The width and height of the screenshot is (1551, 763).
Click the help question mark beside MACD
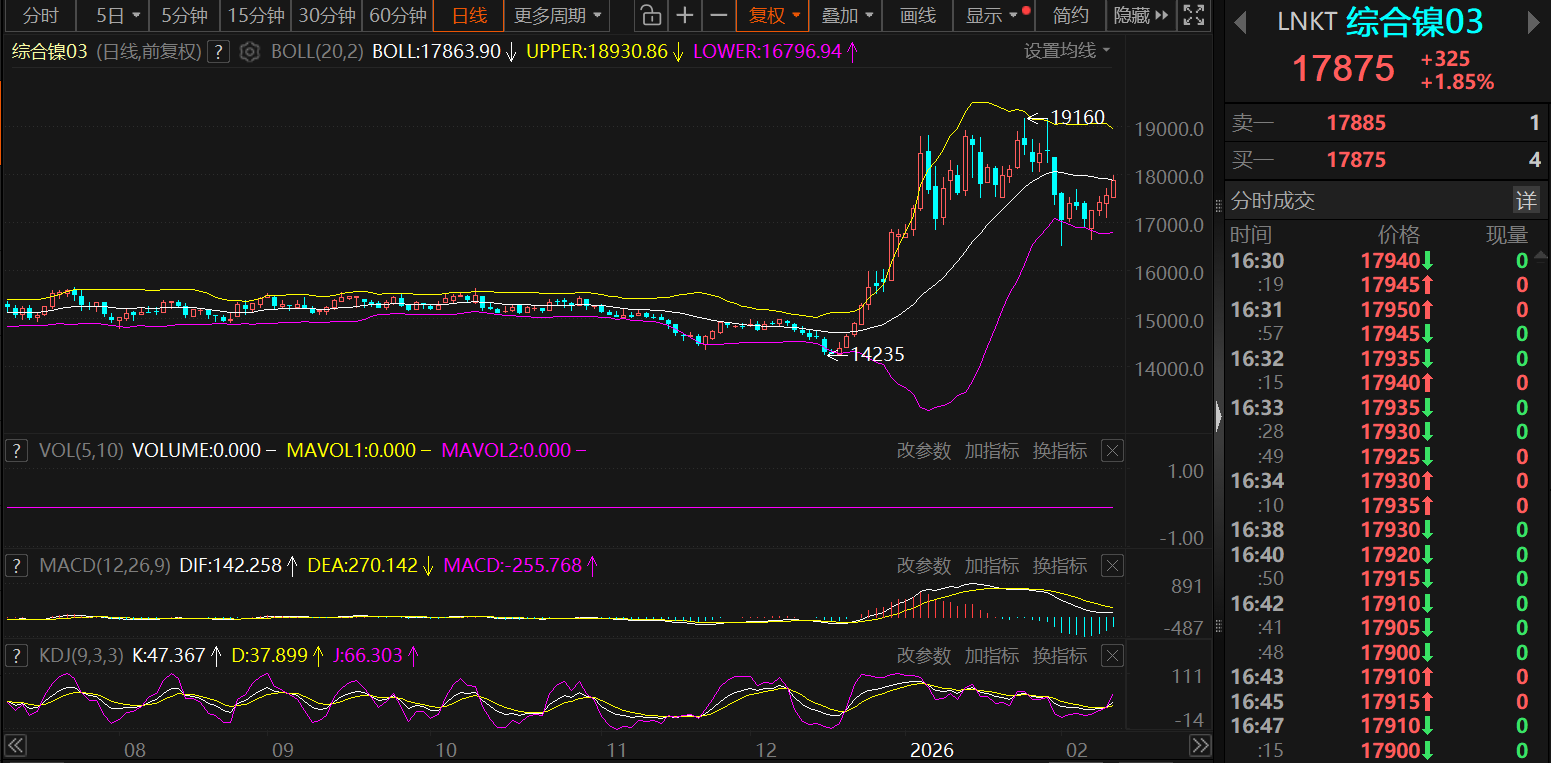(16, 566)
